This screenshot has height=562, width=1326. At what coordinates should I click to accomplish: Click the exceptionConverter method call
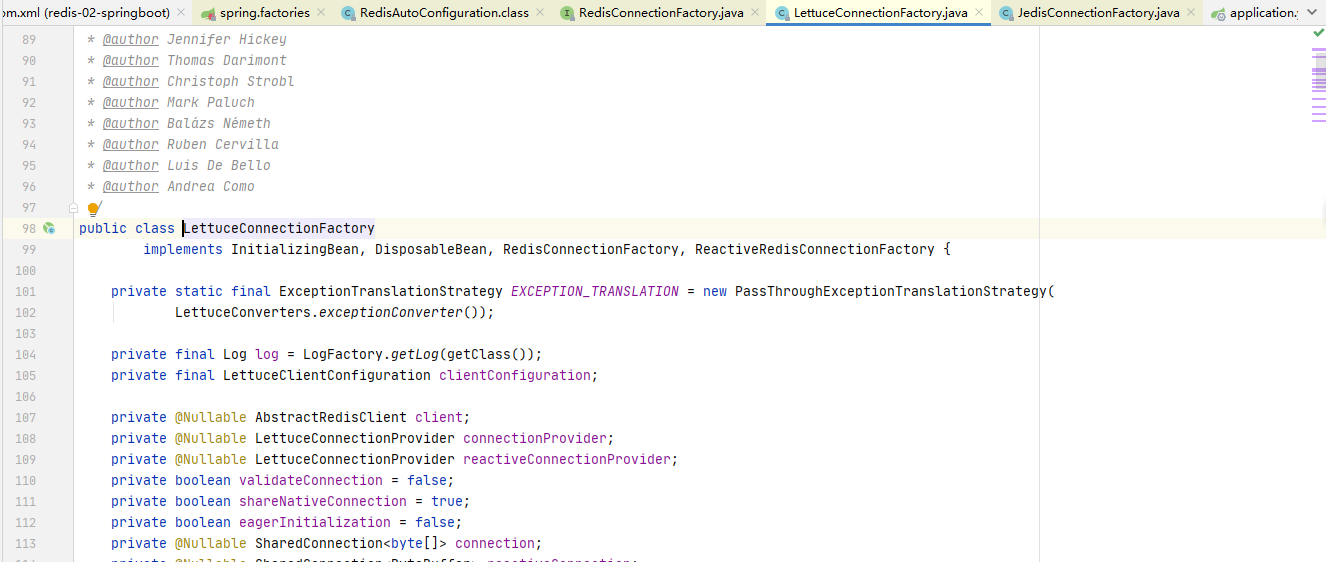(391, 312)
